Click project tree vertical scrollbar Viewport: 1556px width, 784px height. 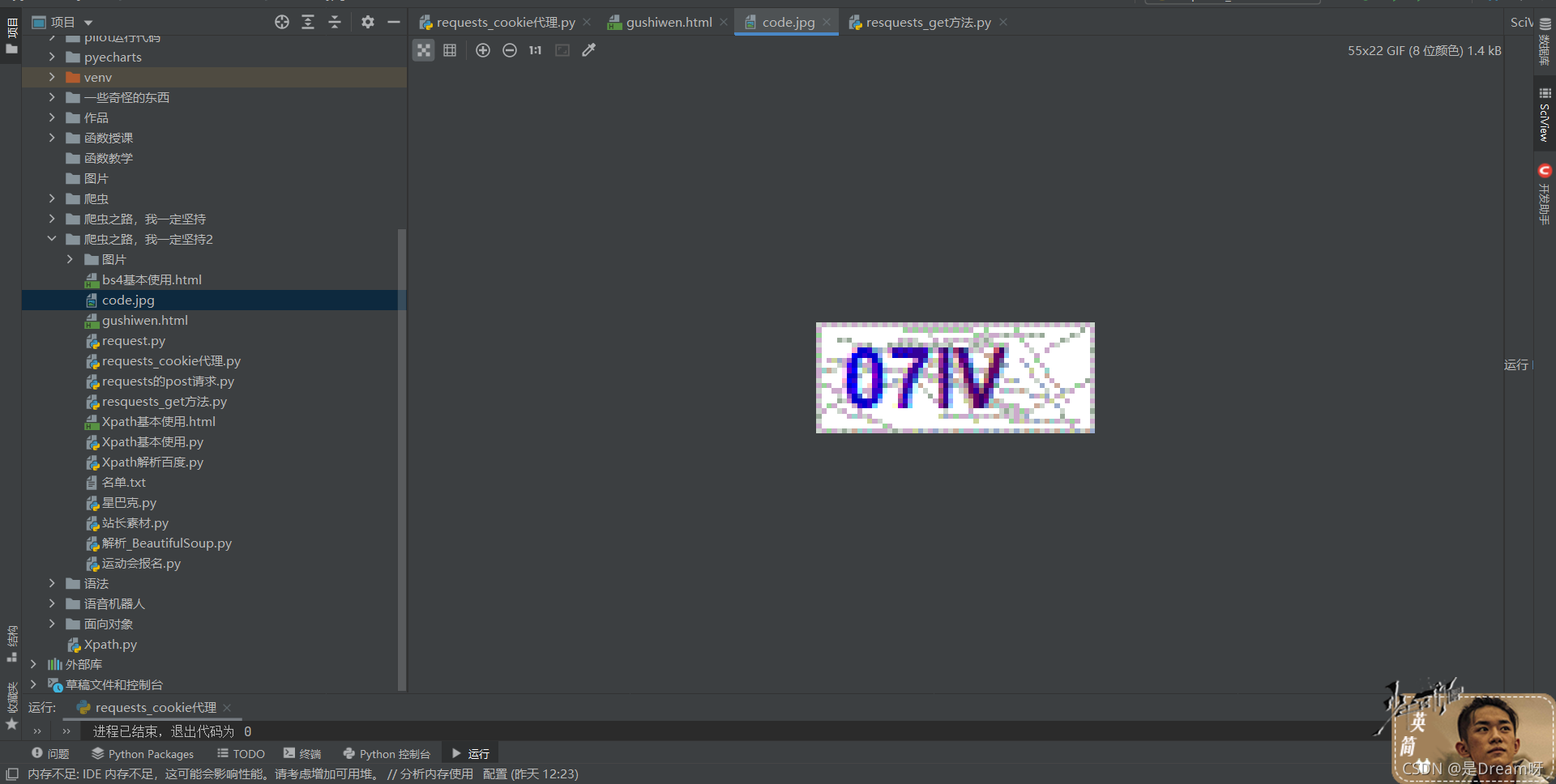(401, 460)
